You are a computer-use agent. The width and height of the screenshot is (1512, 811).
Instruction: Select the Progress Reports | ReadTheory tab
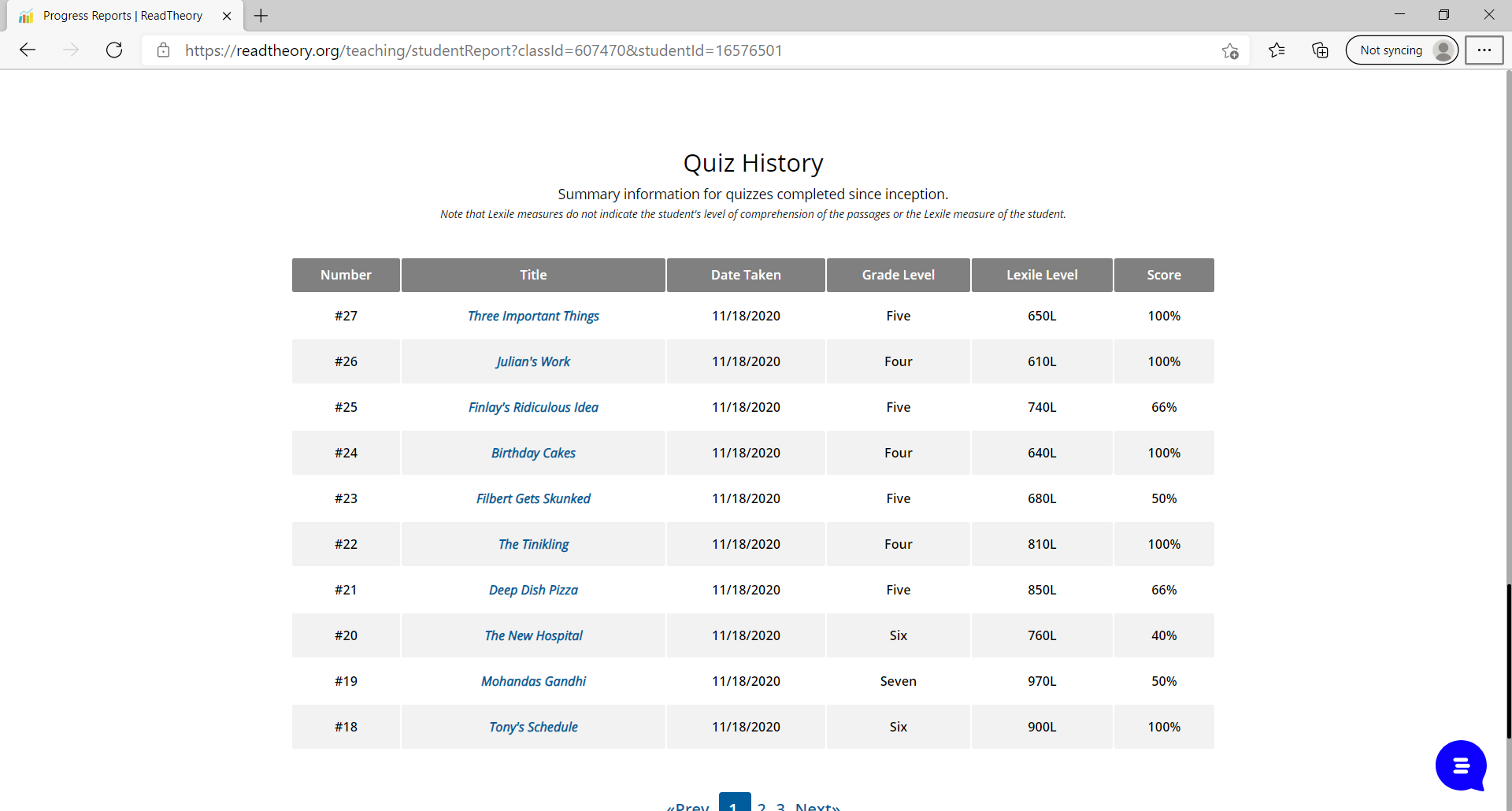coord(122,16)
